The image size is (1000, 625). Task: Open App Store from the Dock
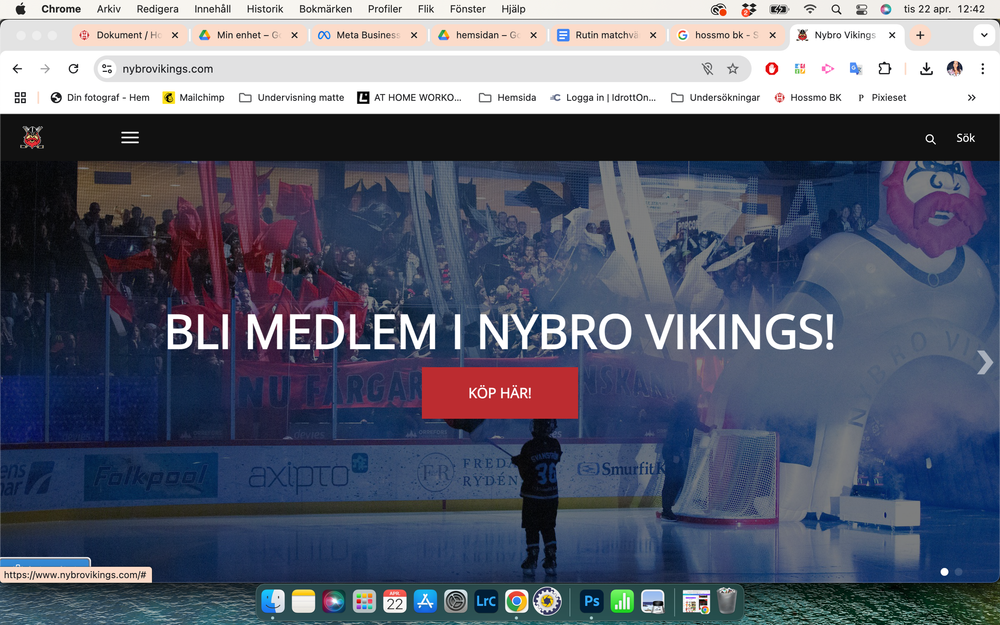425,601
